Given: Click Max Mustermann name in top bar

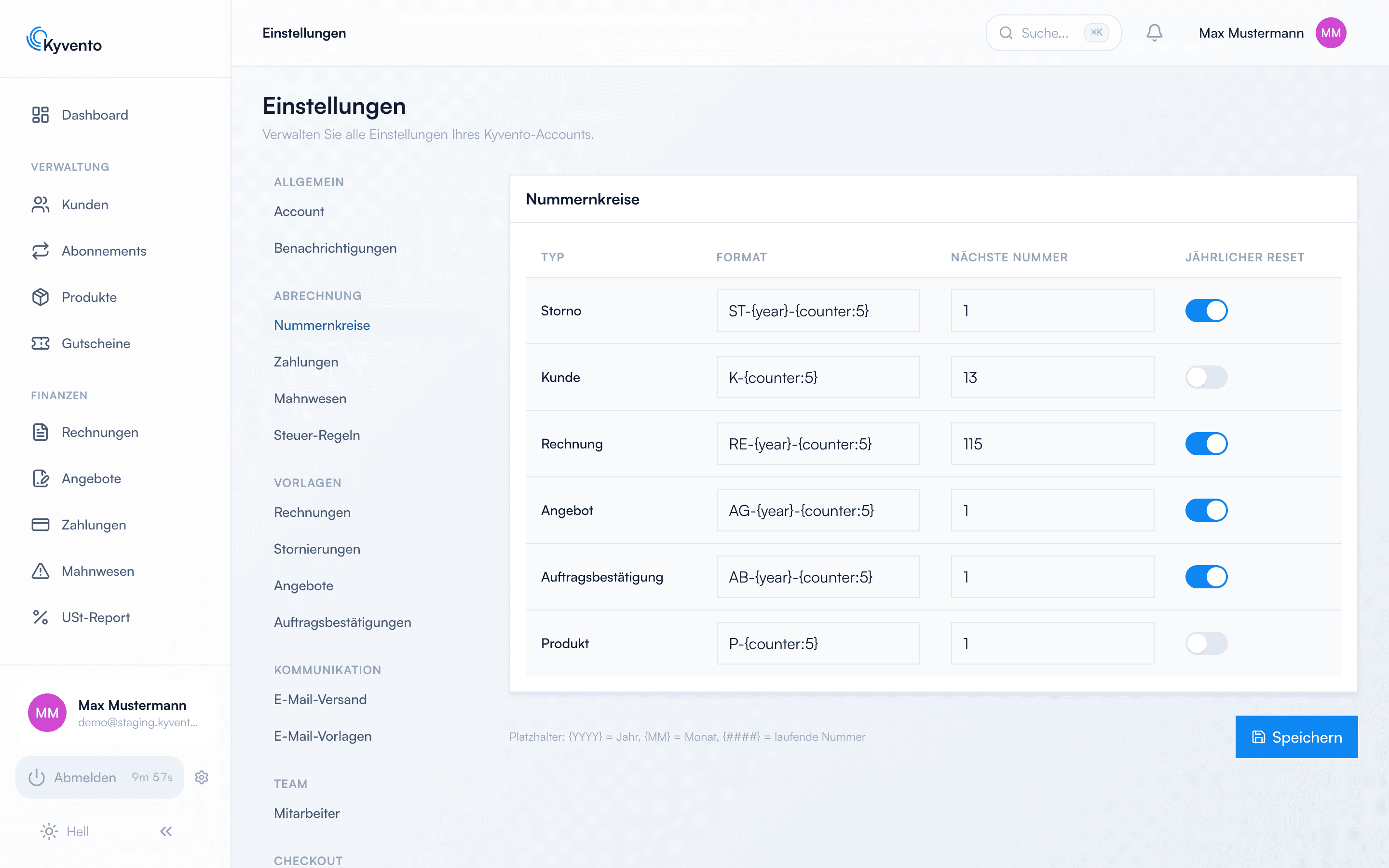Looking at the screenshot, I should (1251, 33).
